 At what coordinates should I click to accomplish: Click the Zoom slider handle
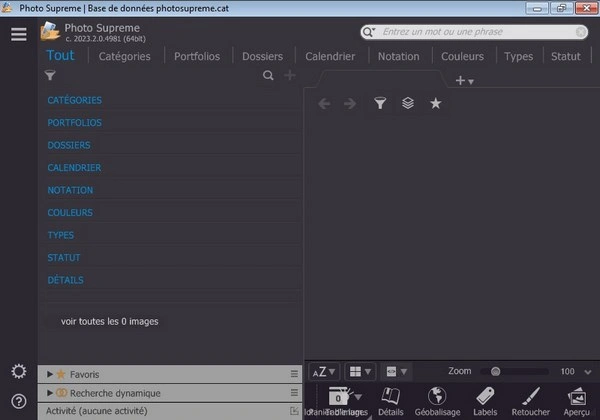[497, 371]
